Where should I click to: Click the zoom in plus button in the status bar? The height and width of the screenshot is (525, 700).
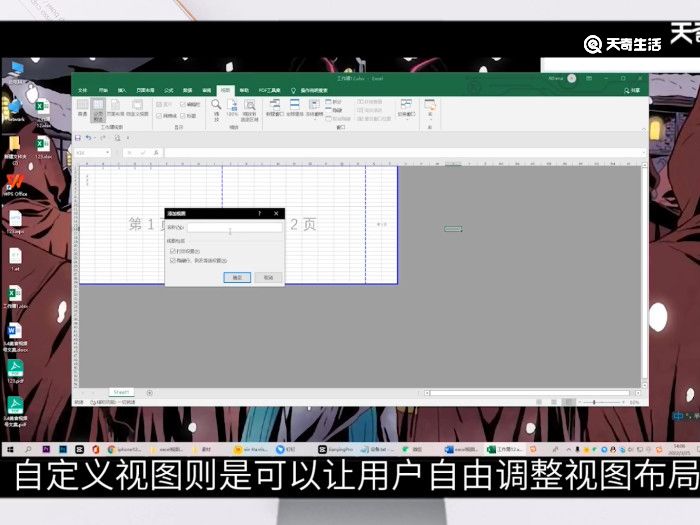[623, 402]
